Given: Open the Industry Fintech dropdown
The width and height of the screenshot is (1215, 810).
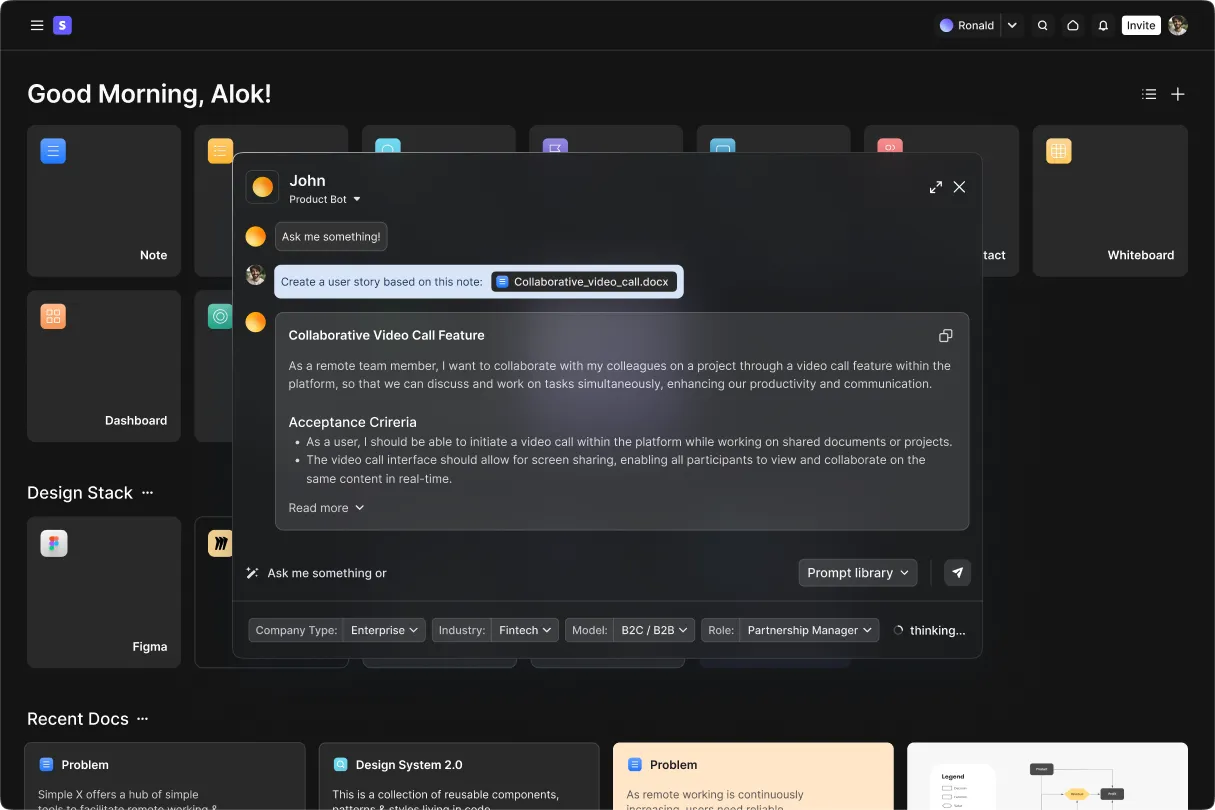Looking at the screenshot, I should [525, 630].
